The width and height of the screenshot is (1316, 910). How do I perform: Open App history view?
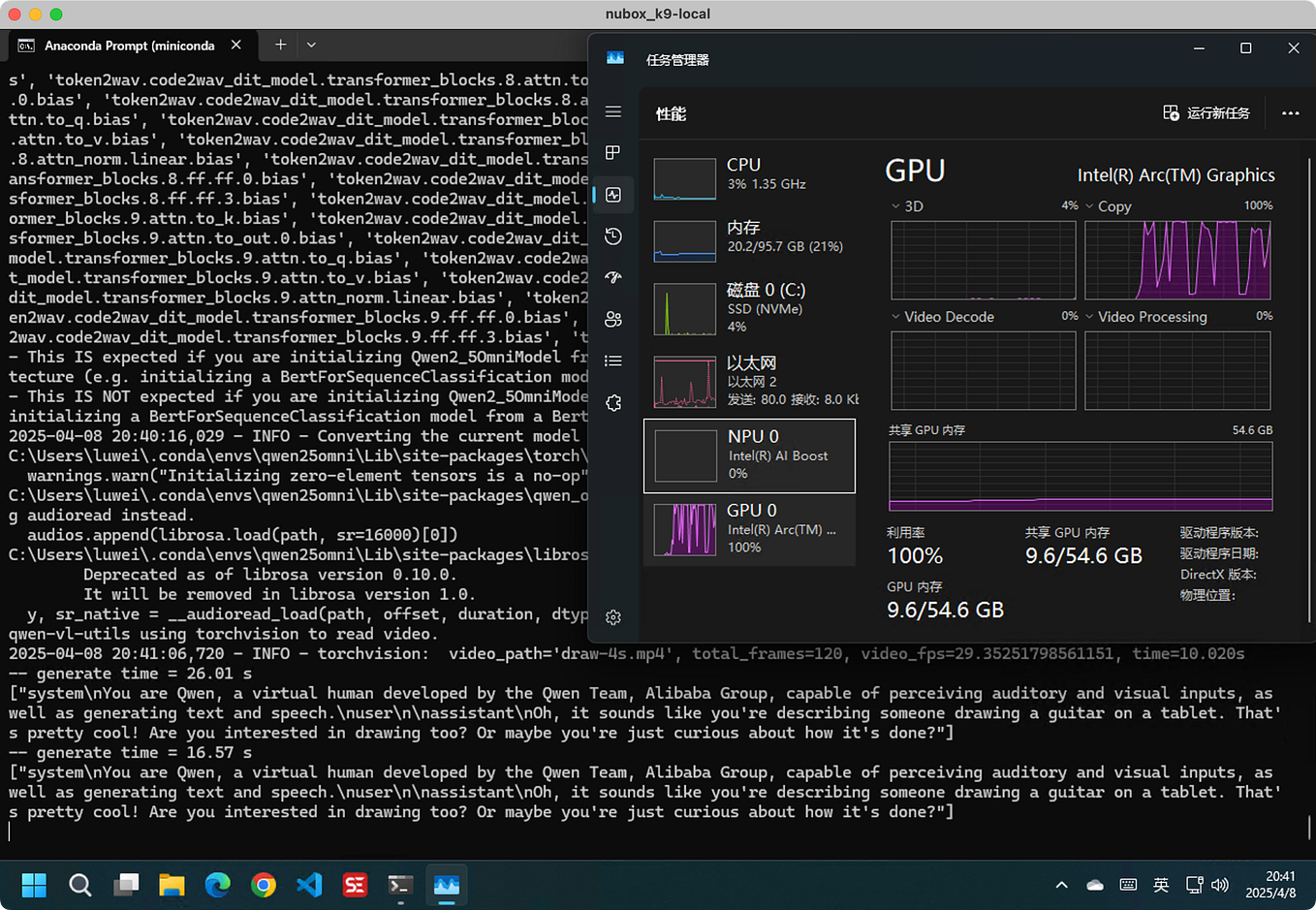click(x=612, y=235)
